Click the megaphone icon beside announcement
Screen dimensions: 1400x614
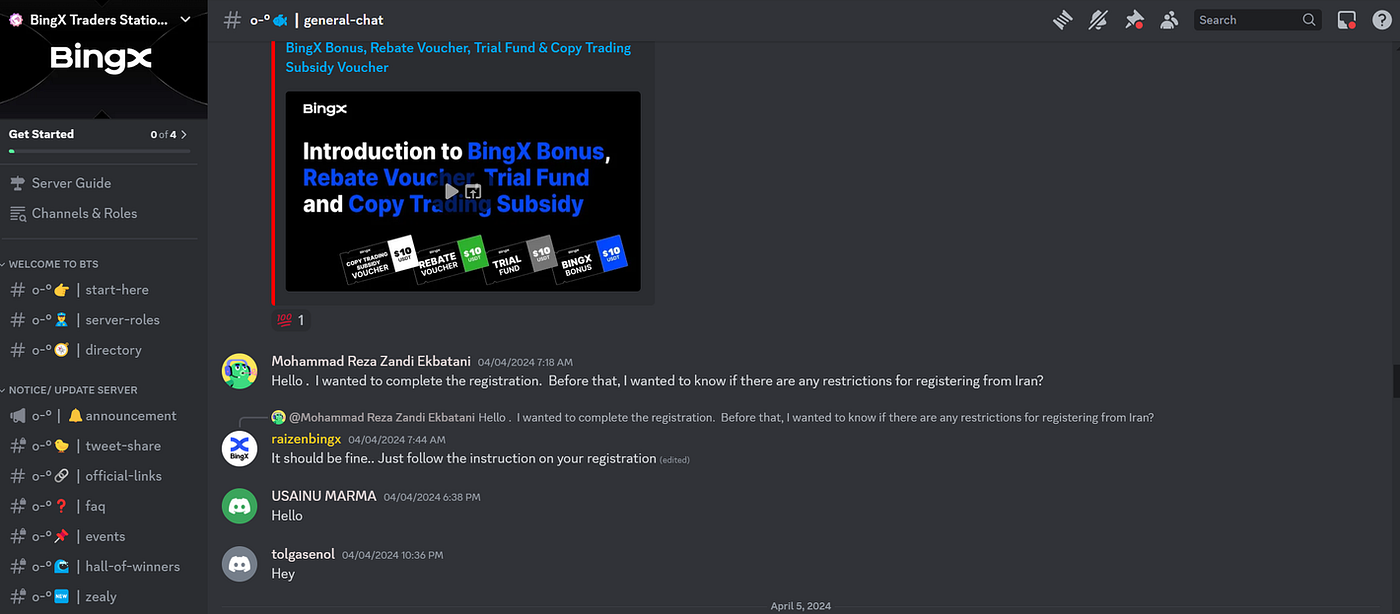click(18, 416)
